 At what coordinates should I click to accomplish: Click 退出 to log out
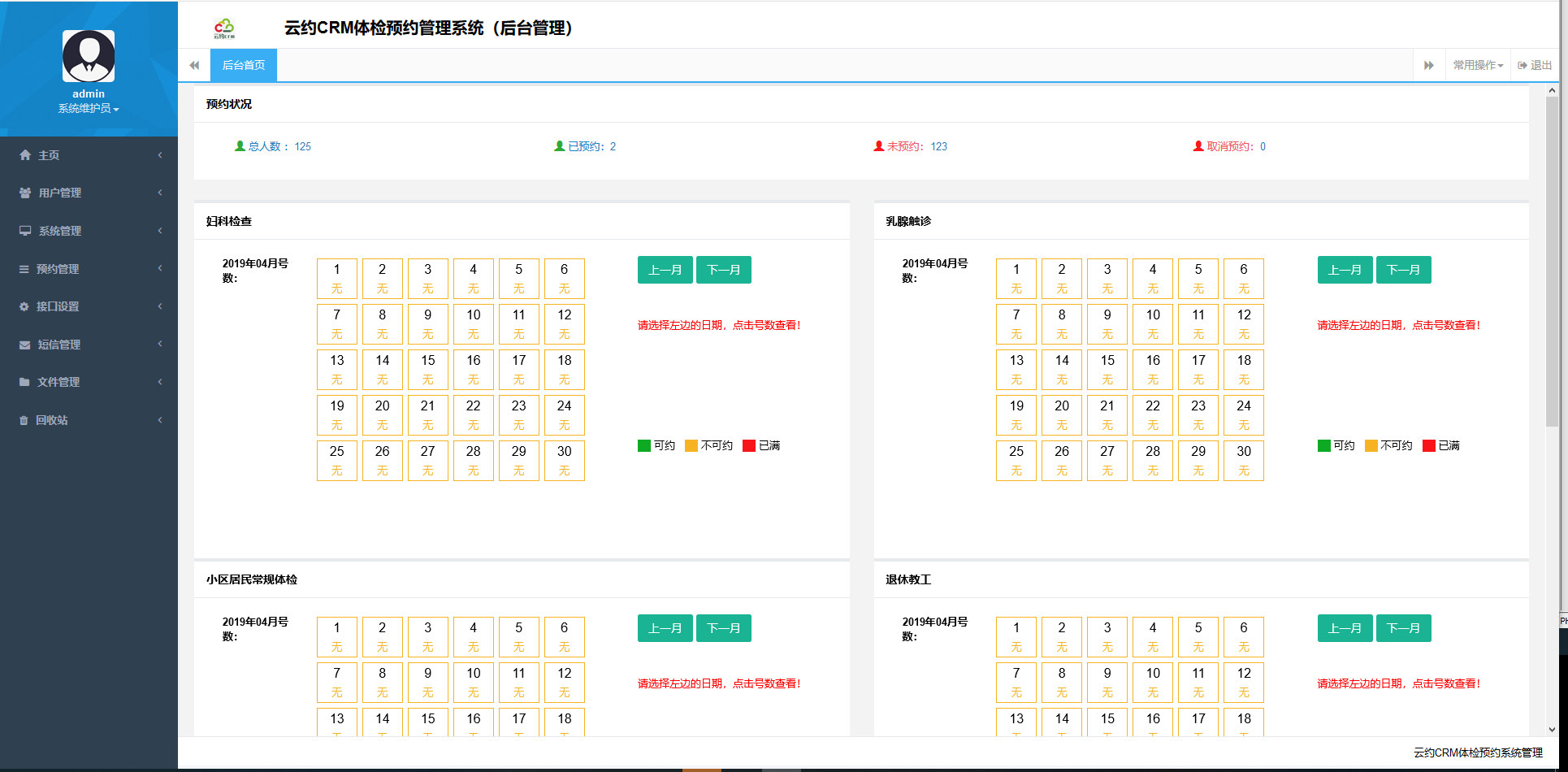(1535, 65)
